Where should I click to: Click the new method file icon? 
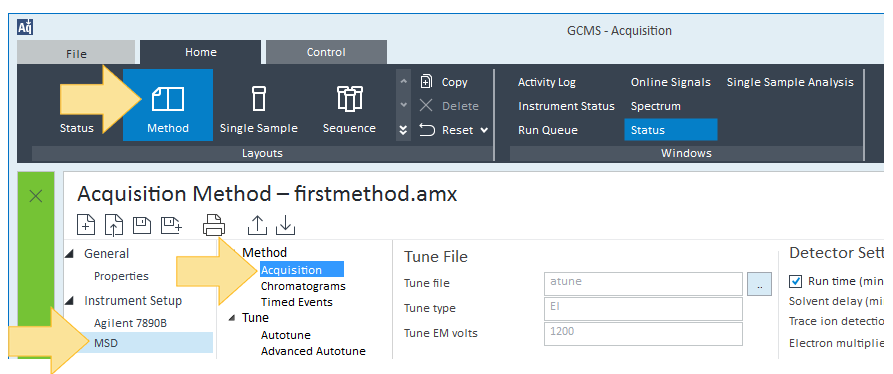(86, 225)
